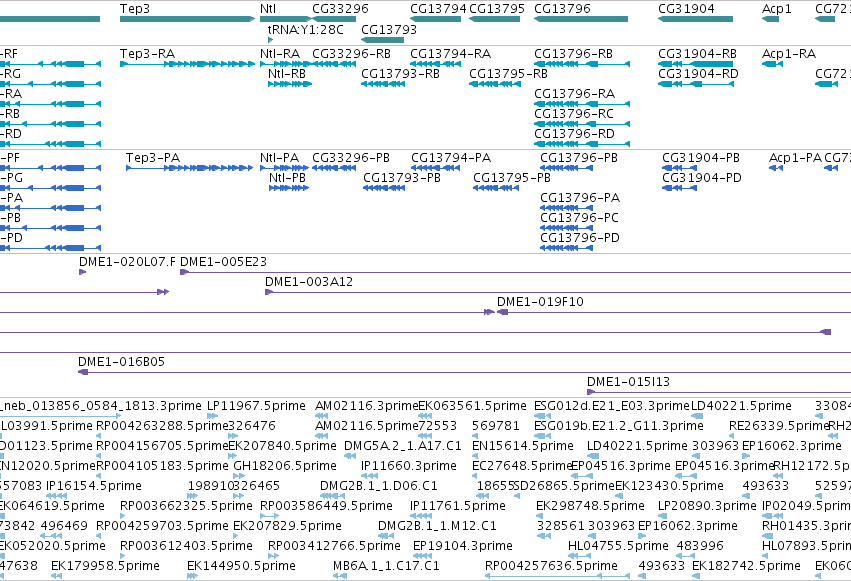The image size is (851, 581).
Task: Select the CG31904-PD protein feature
Action: click(679, 188)
